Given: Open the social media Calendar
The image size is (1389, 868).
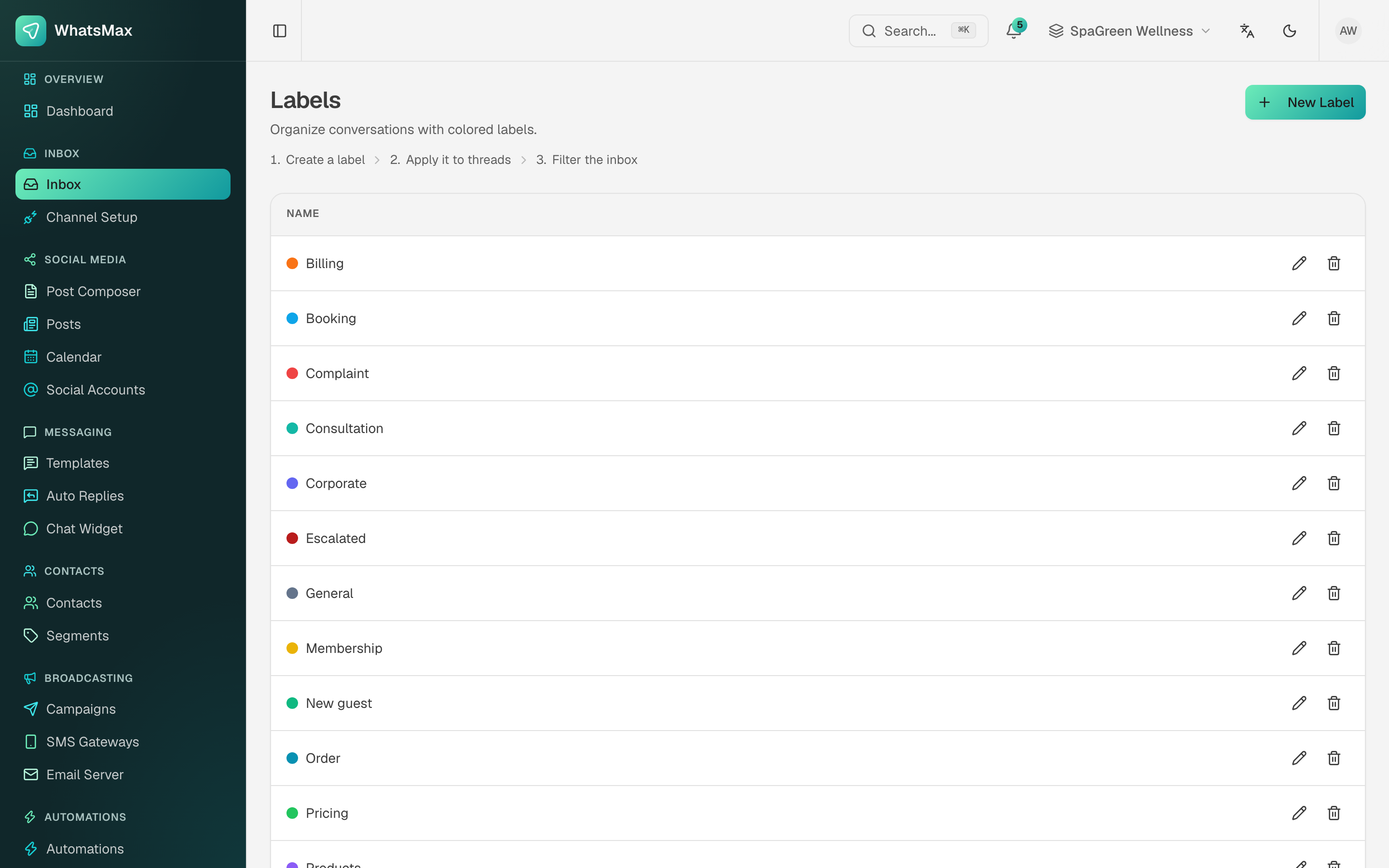Looking at the screenshot, I should [x=123, y=357].
